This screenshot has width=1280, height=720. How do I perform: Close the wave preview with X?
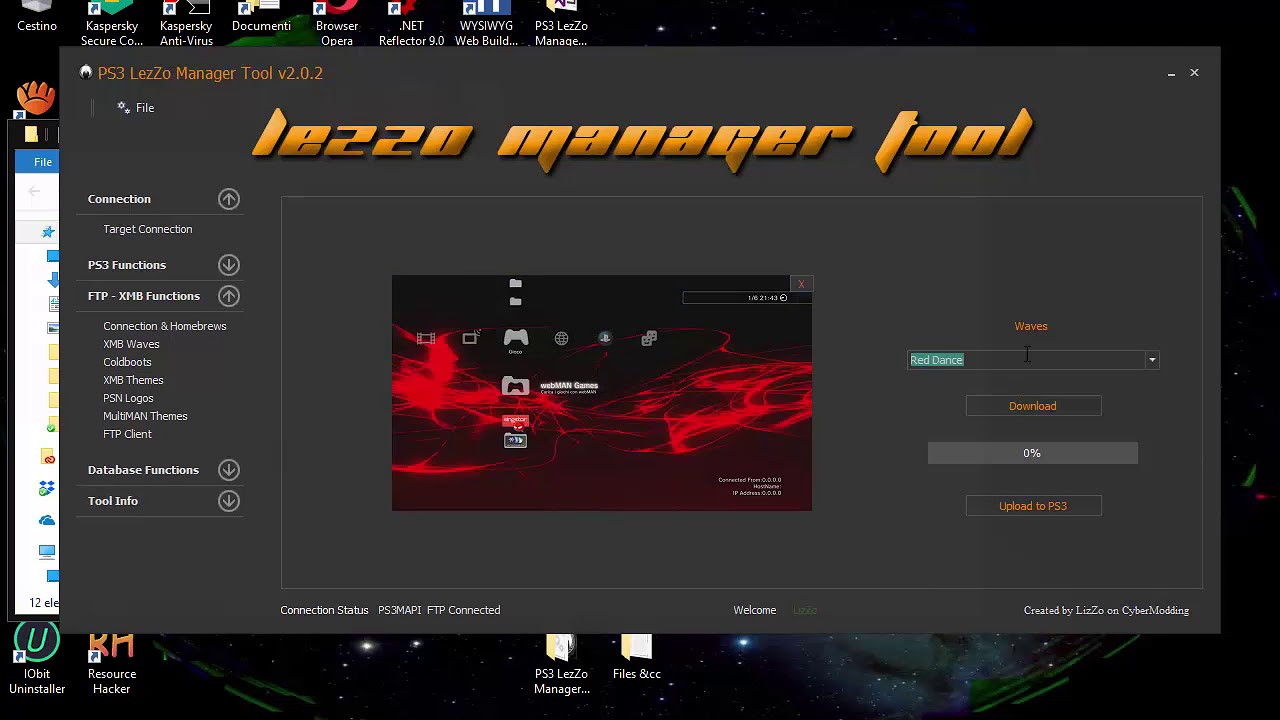[x=801, y=284]
